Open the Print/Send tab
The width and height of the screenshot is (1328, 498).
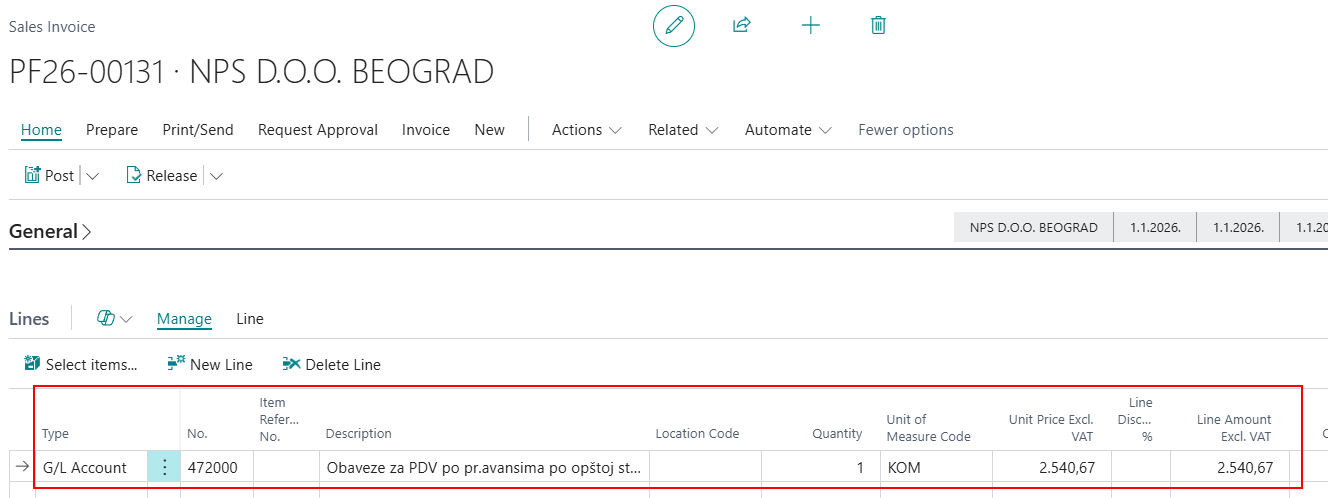[x=198, y=130]
